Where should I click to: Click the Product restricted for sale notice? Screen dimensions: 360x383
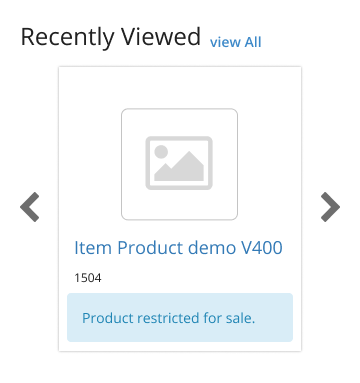click(x=169, y=318)
